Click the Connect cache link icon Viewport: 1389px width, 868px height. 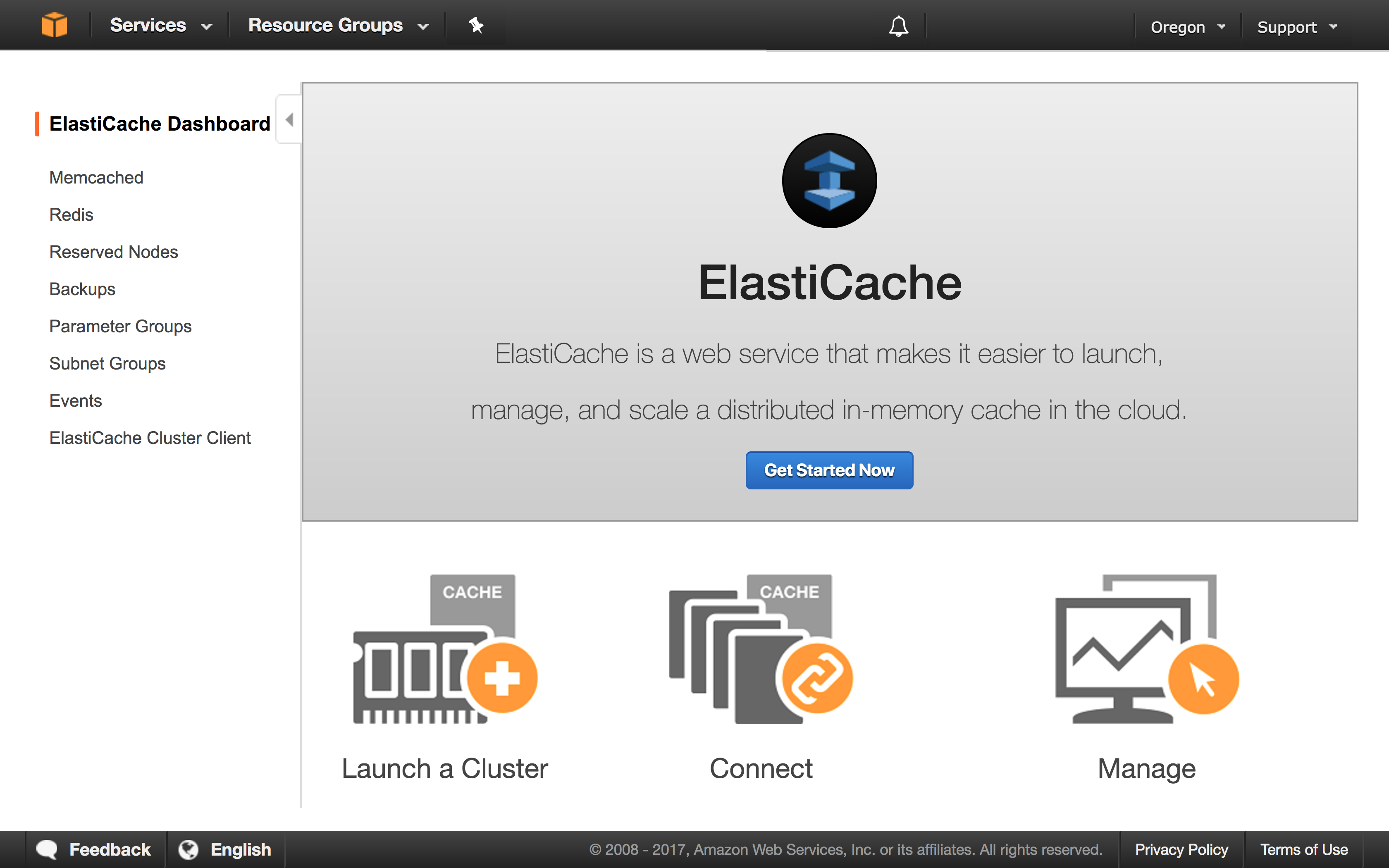coord(761,649)
